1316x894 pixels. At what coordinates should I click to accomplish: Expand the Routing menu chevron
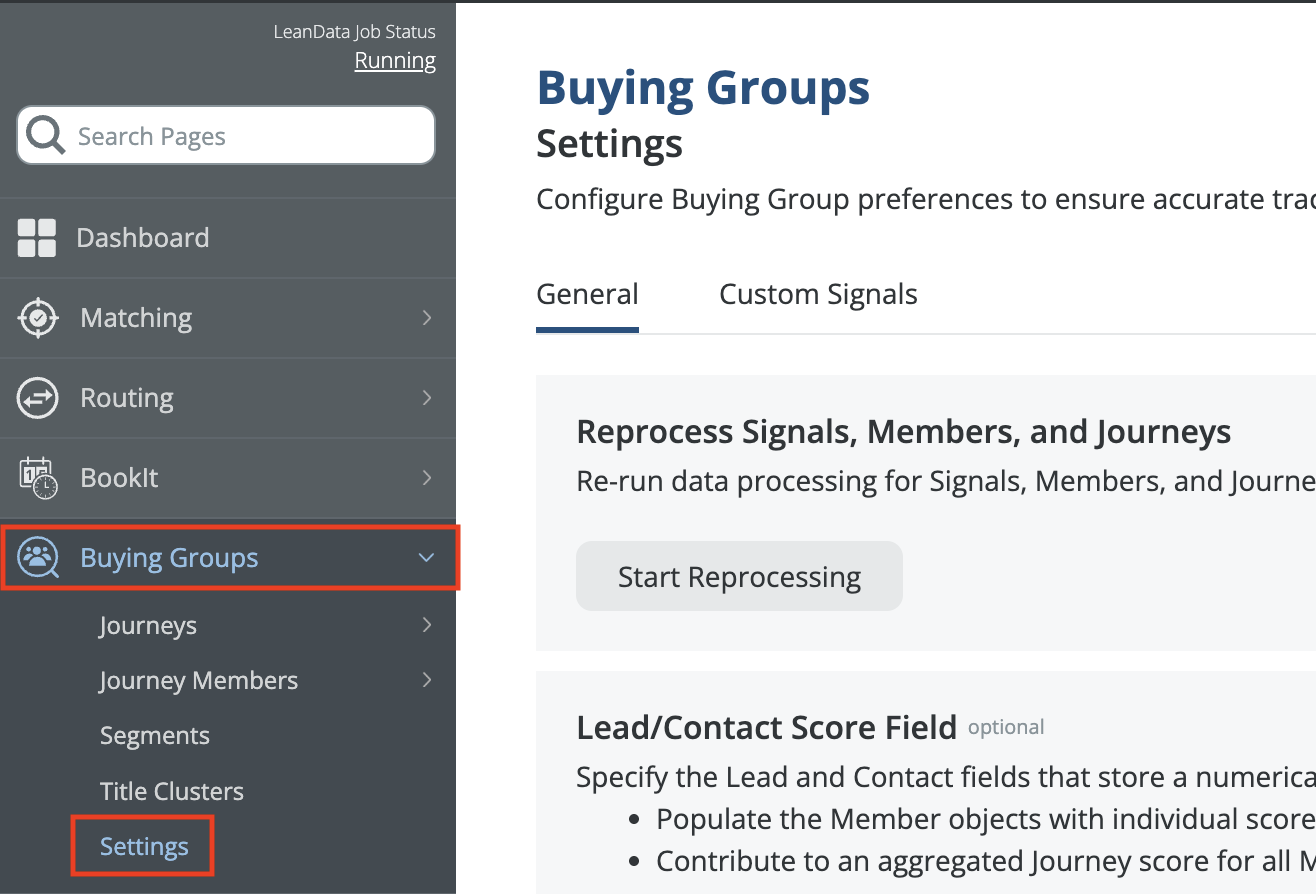tap(427, 398)
